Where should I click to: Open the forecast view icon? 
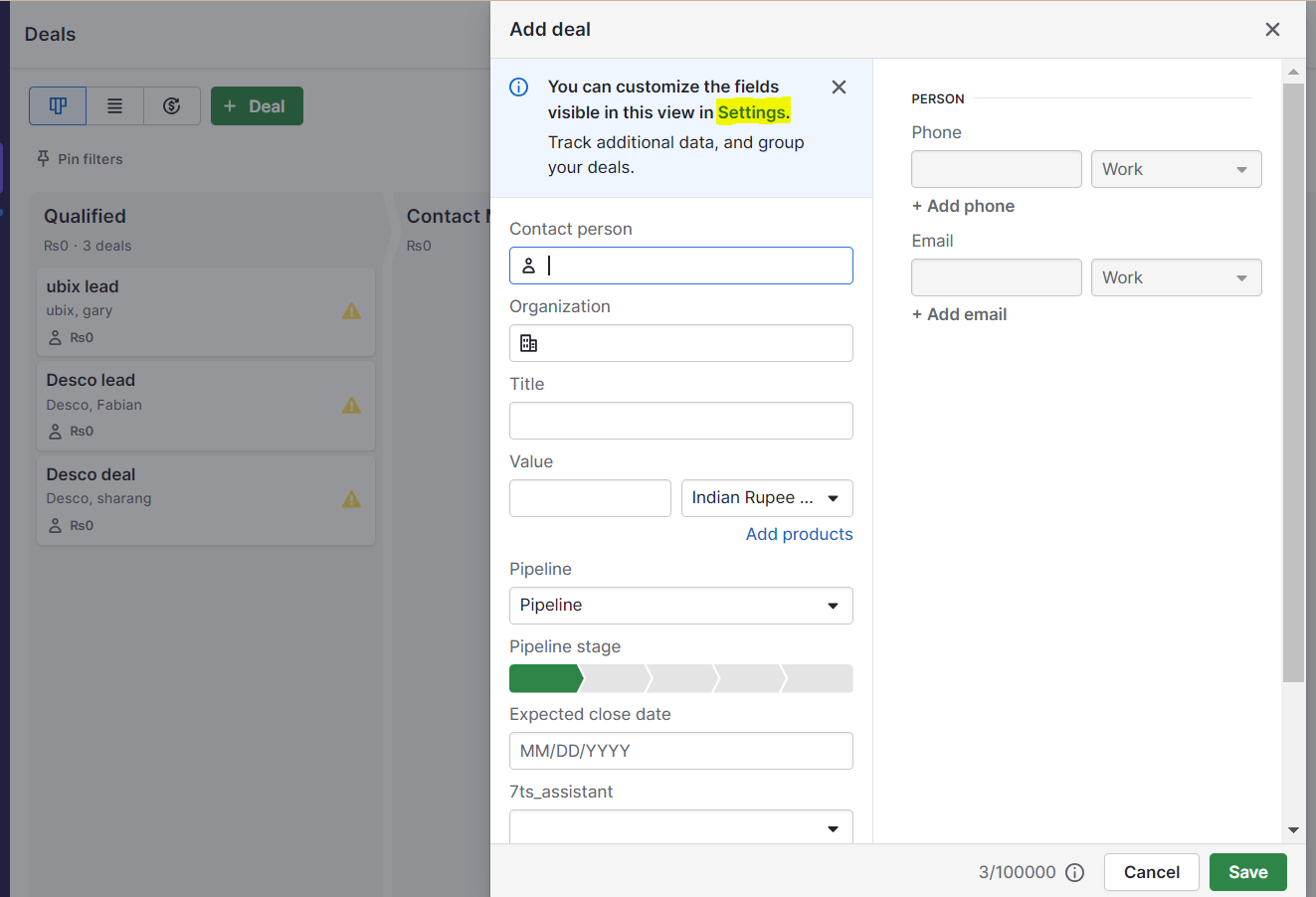[x=172, y=106]
